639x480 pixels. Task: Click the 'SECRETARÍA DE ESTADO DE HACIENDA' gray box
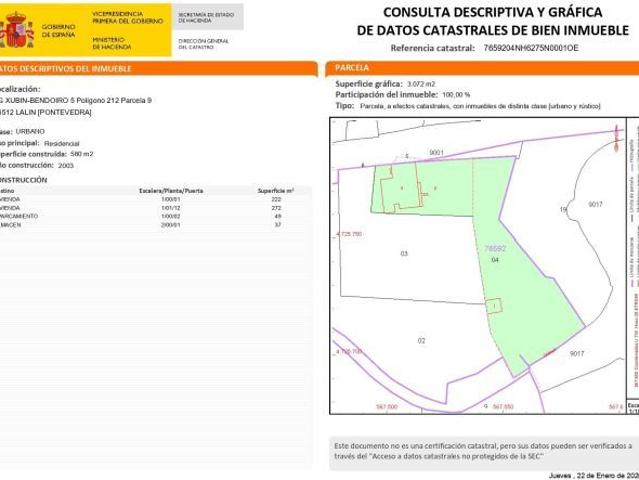pos(208,17)
